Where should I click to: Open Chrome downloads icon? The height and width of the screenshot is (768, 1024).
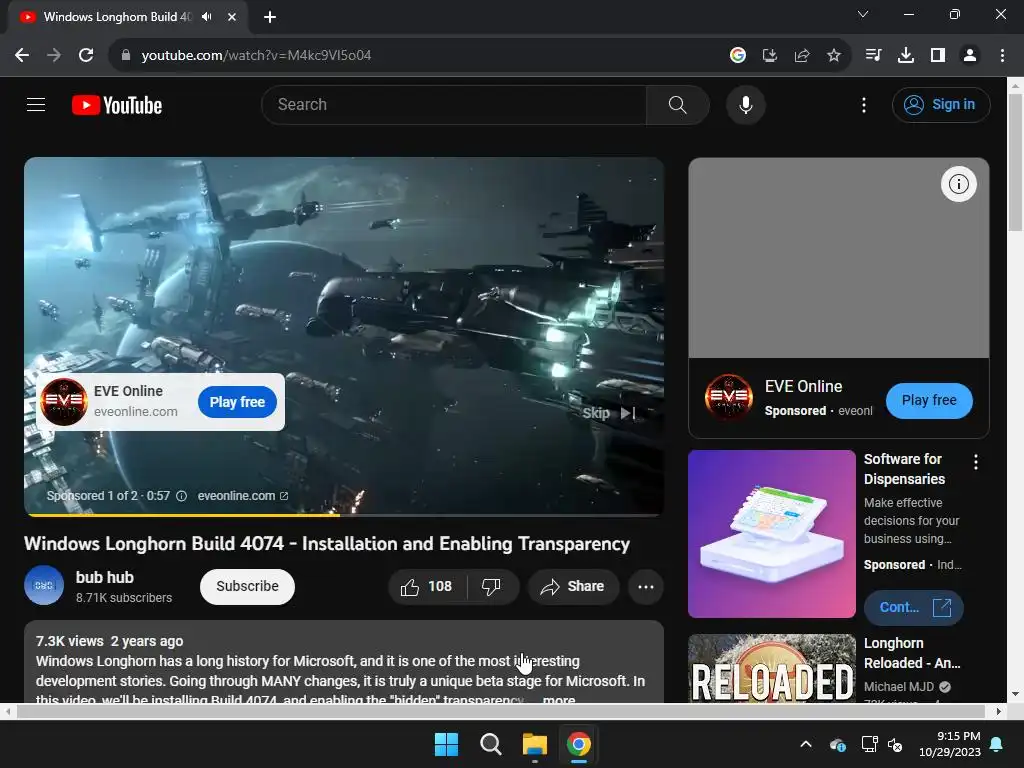coord(906,55)
